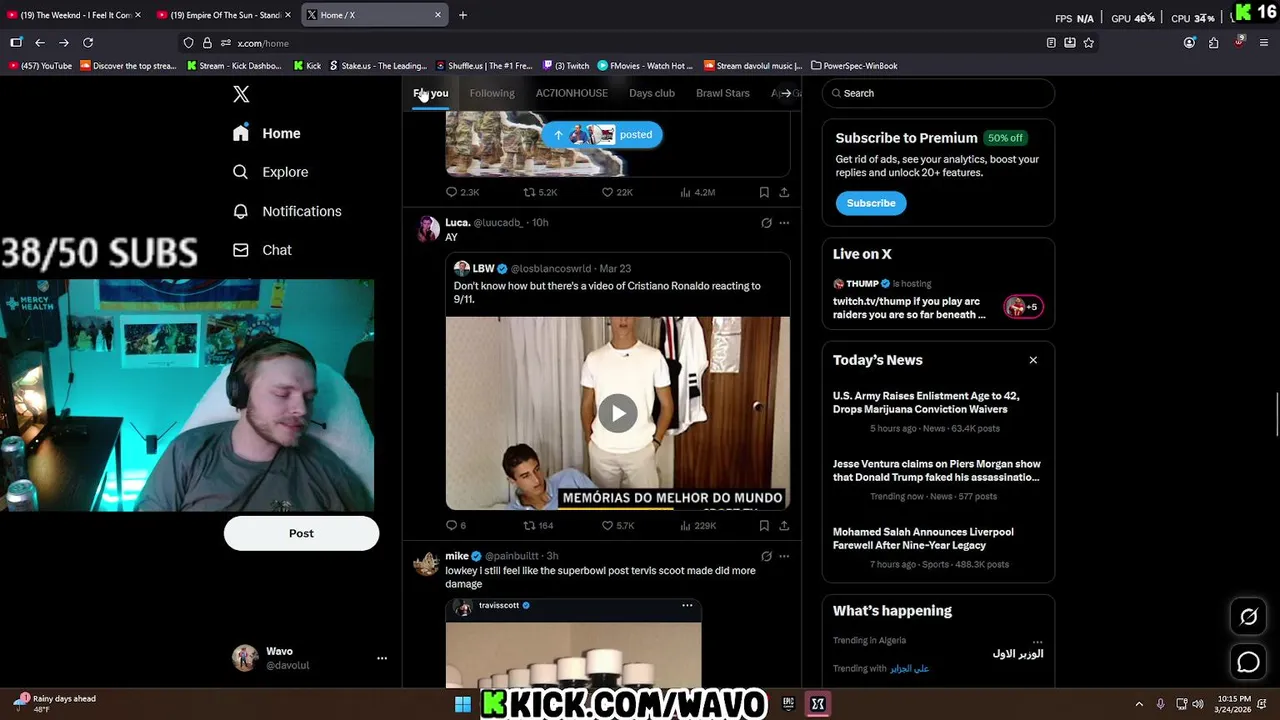Click the Grok icon on mike's post
1280x720 pixels.
click(x=766, y=556)
